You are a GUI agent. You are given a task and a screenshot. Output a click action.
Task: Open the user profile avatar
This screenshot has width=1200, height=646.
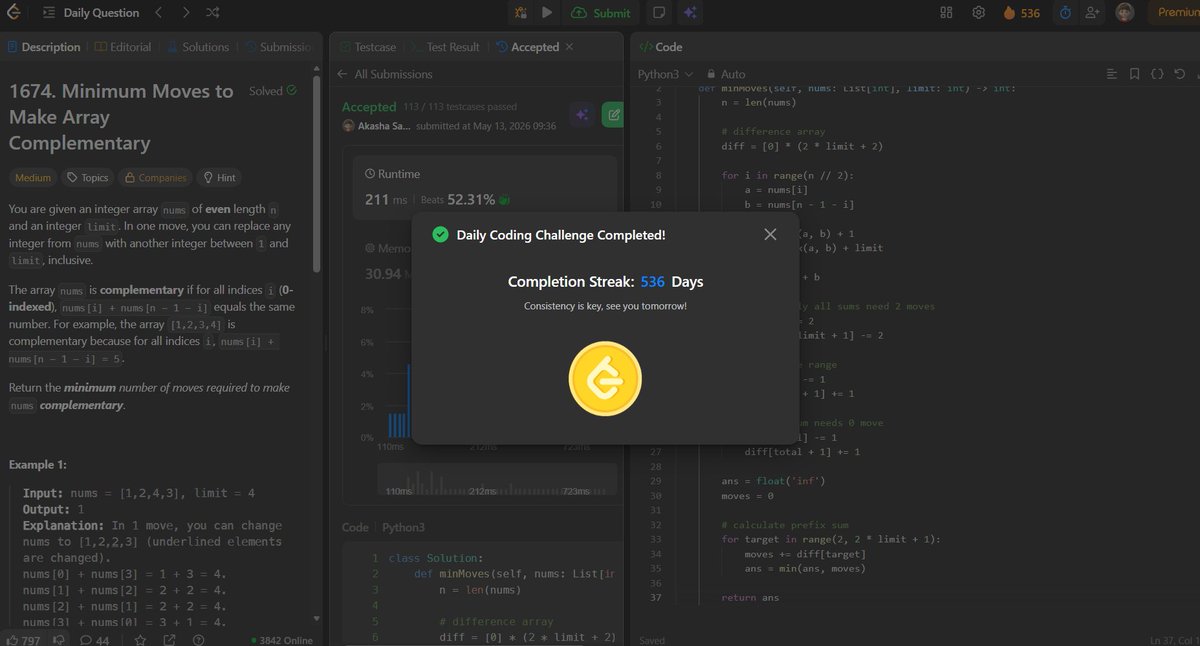(x=1125, y=13)
